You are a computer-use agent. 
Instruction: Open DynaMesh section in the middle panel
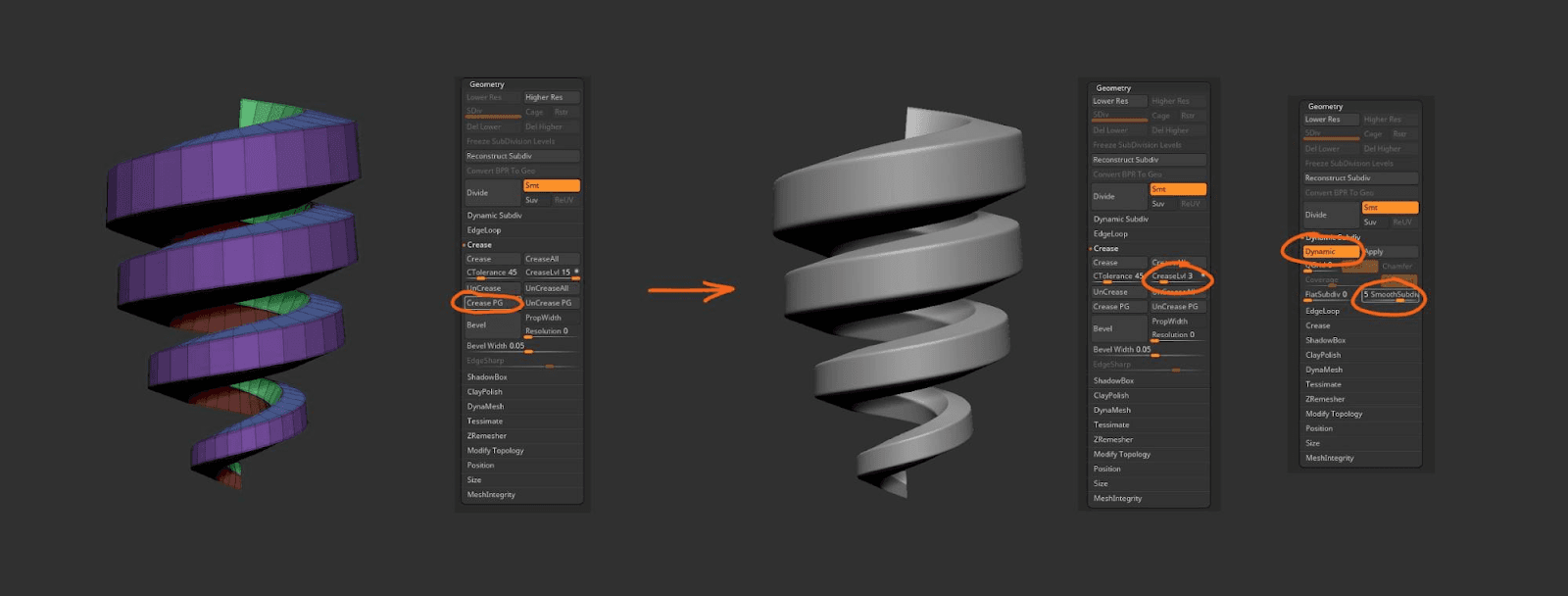(x=1112, y=411)
